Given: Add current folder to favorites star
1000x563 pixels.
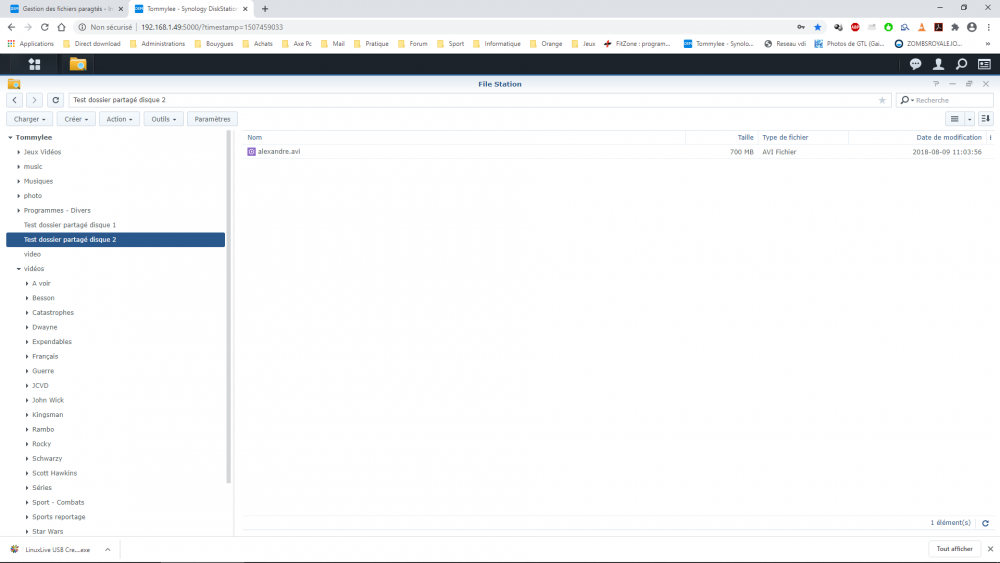Looking at the screenshot, I should pos(882,100).
